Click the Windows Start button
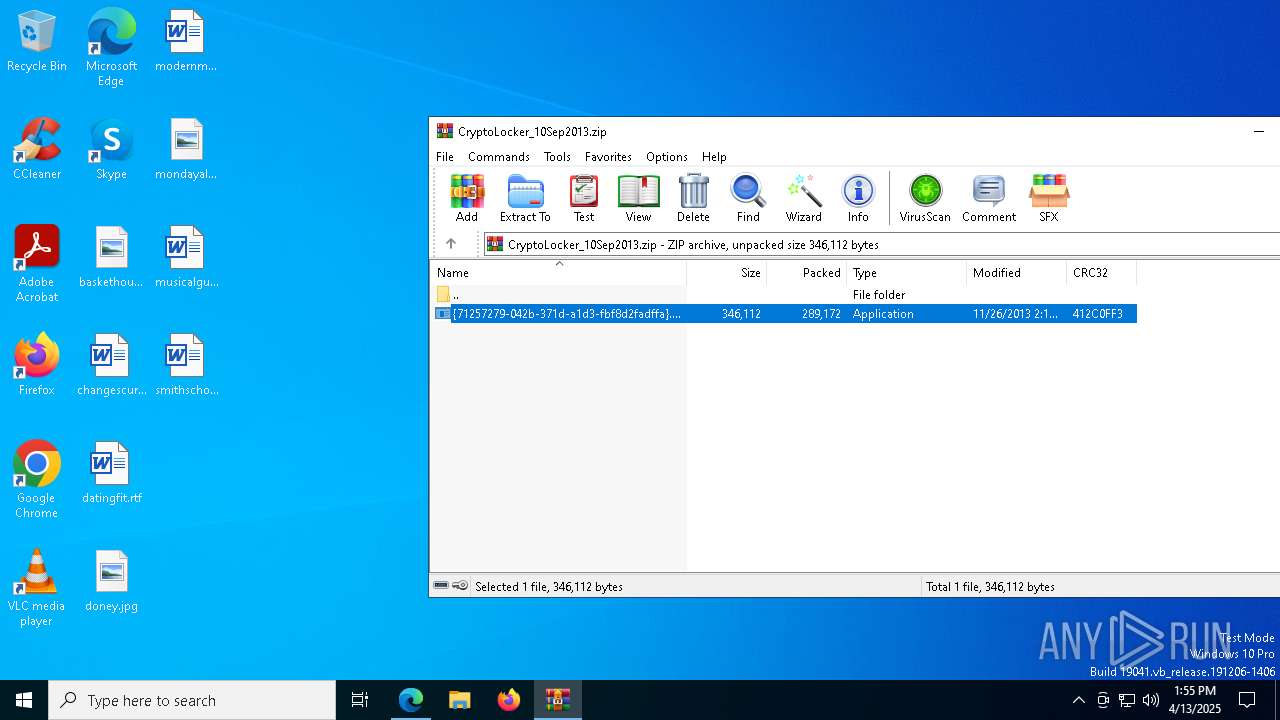Image resolution: width=1280 pixels, height=720 pixels. (x=24, y=700)
